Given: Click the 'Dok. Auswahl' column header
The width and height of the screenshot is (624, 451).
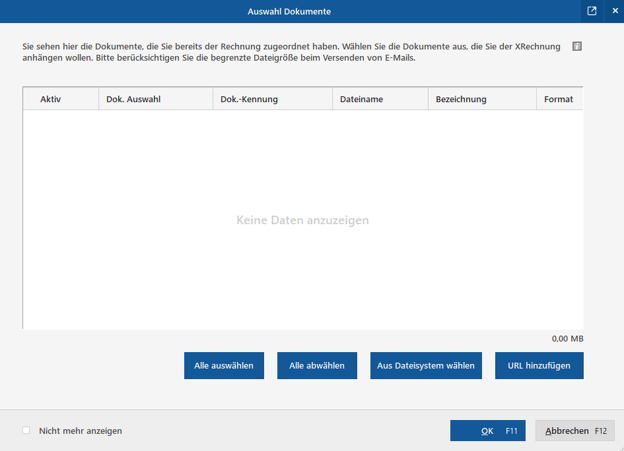Looking at the screenshot, I should [x=133, y=99].
